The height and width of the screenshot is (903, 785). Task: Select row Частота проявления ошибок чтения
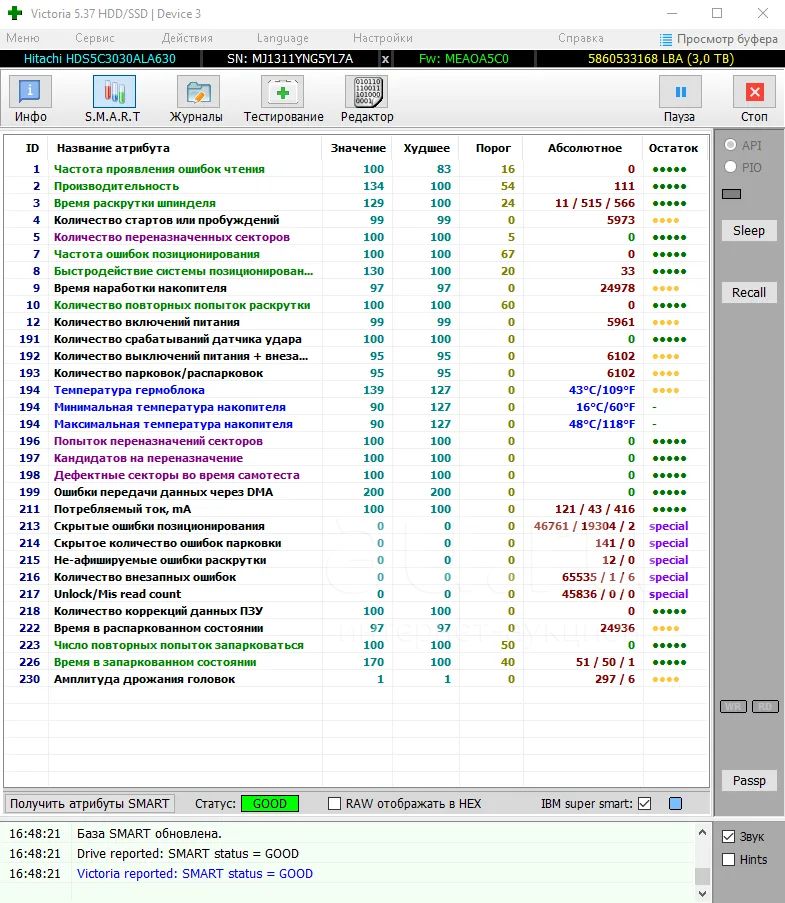coord(357,169)
